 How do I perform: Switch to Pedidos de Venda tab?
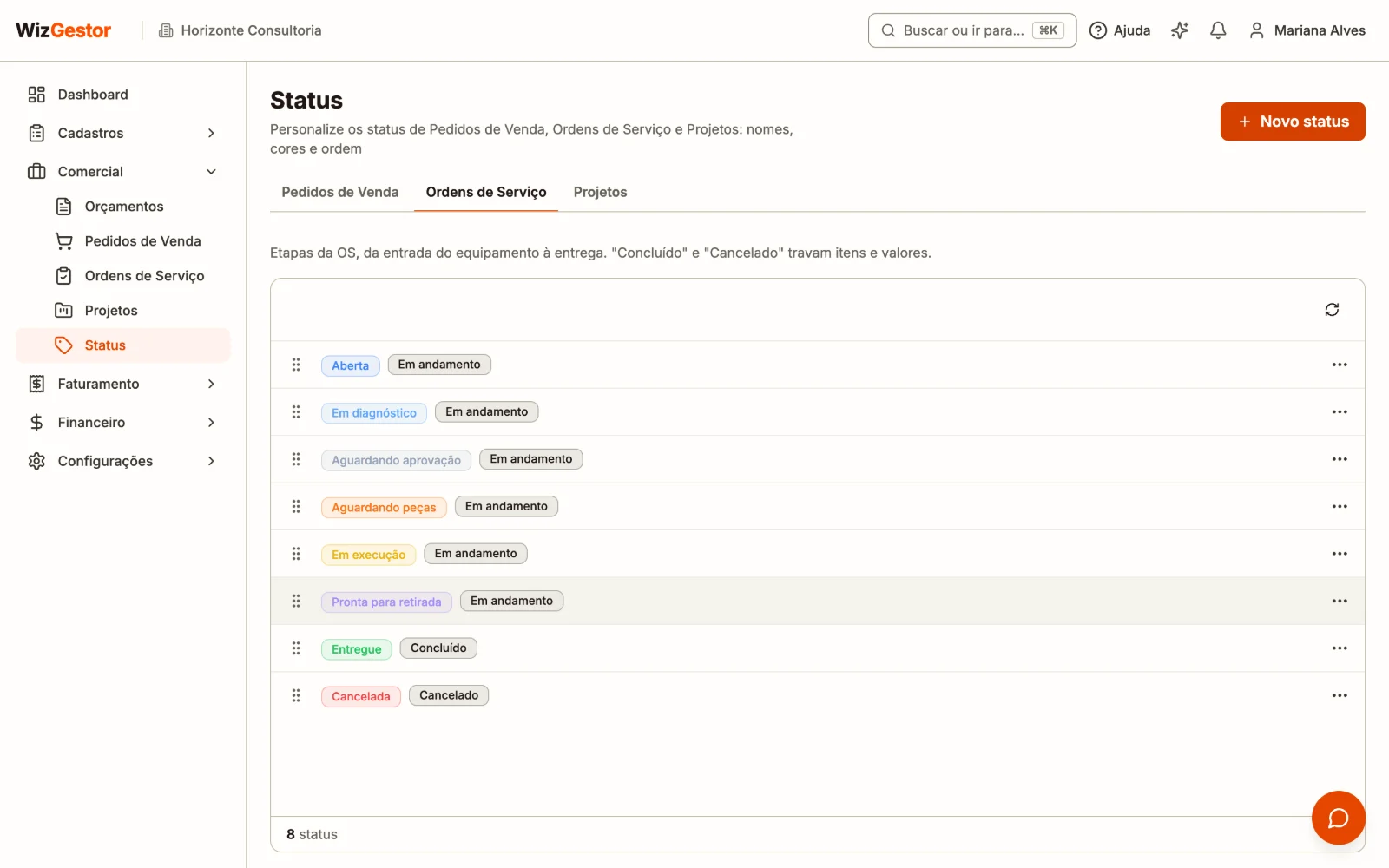(x=340, y=192)
